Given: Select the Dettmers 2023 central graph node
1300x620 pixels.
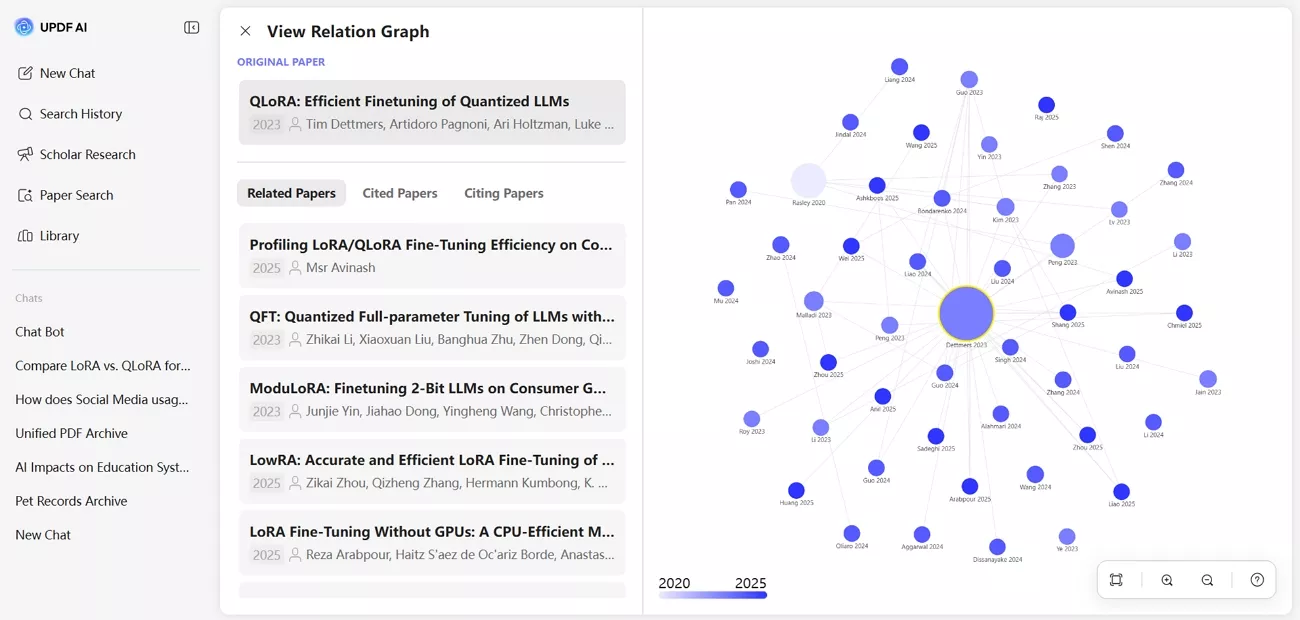Looking at the screenshot, I should pyautogui.click(x=965, y=312).
